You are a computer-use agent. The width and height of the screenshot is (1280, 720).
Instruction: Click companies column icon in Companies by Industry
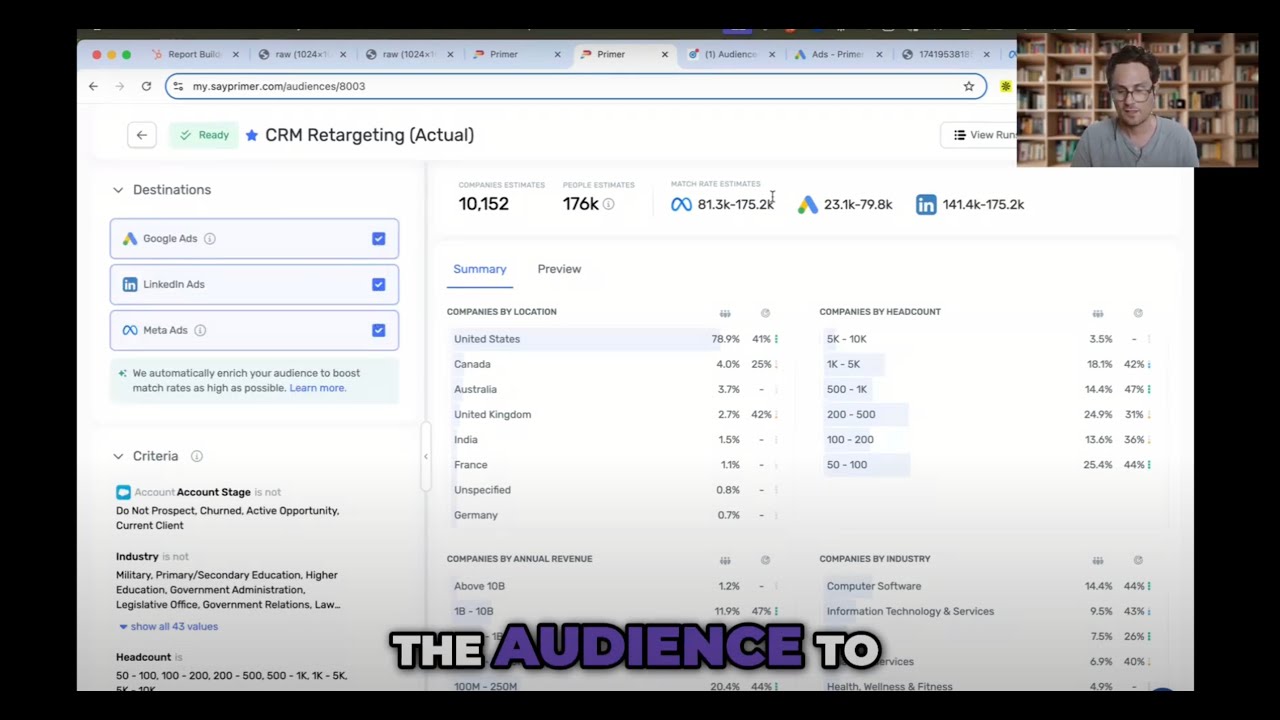(x=1098, y=560)
